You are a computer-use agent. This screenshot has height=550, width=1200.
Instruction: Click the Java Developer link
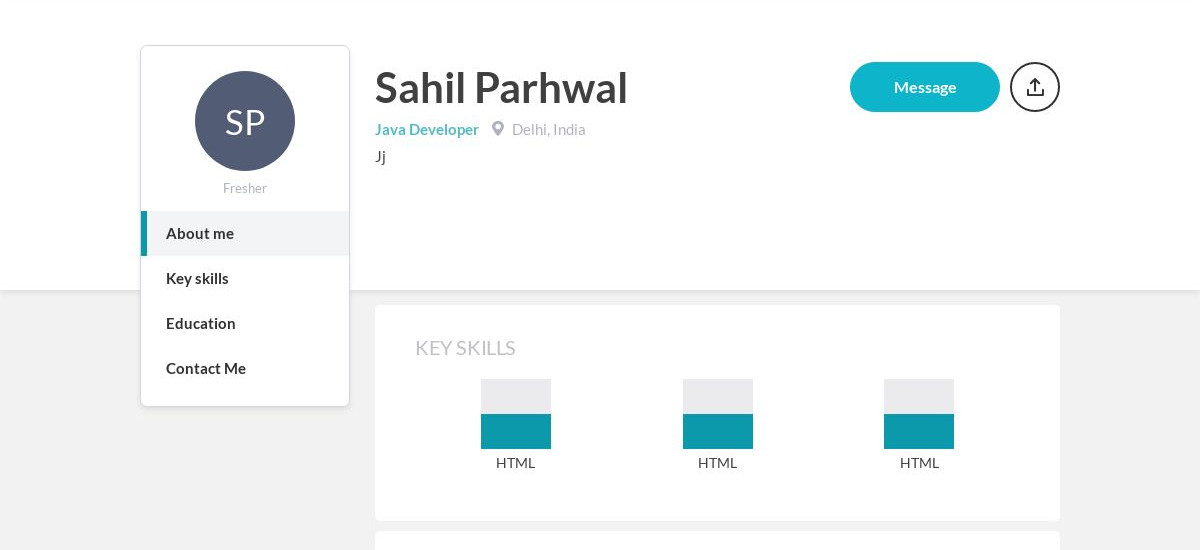427,129
